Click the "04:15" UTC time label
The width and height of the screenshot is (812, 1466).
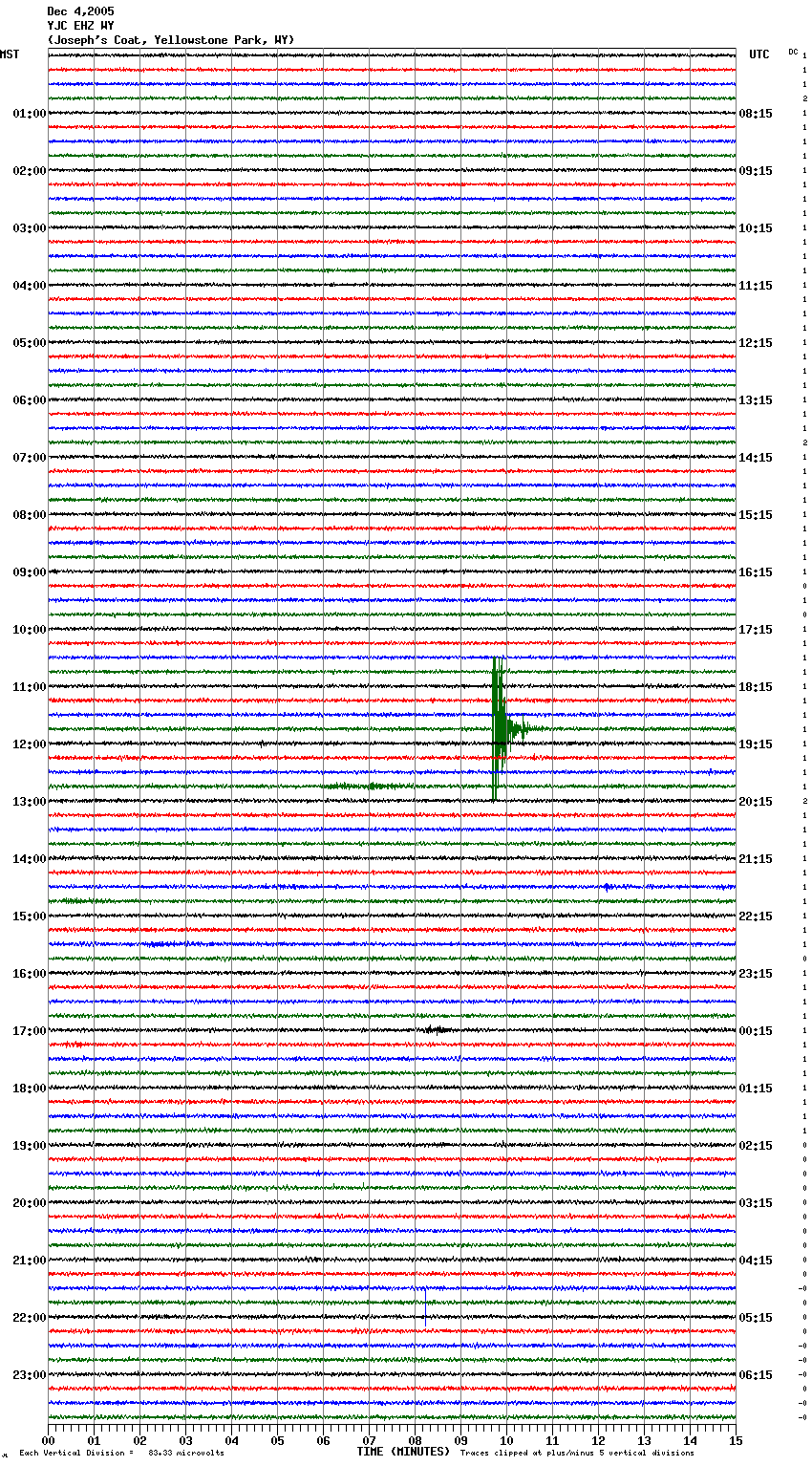756,1261
